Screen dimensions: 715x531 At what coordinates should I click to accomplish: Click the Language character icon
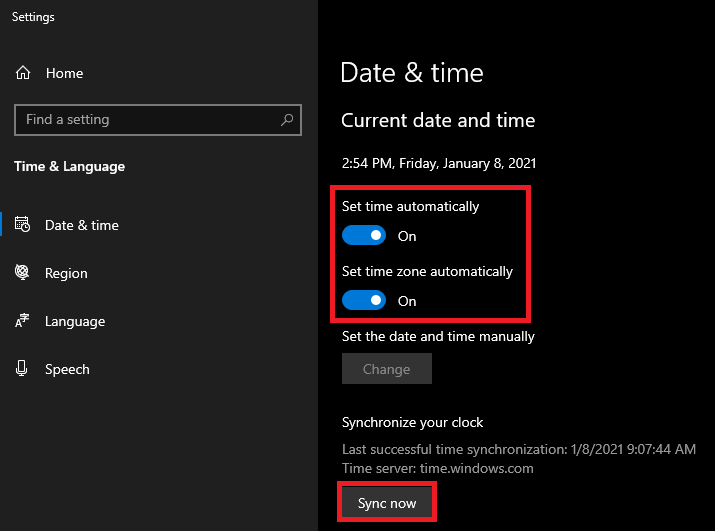coord(22,321)
